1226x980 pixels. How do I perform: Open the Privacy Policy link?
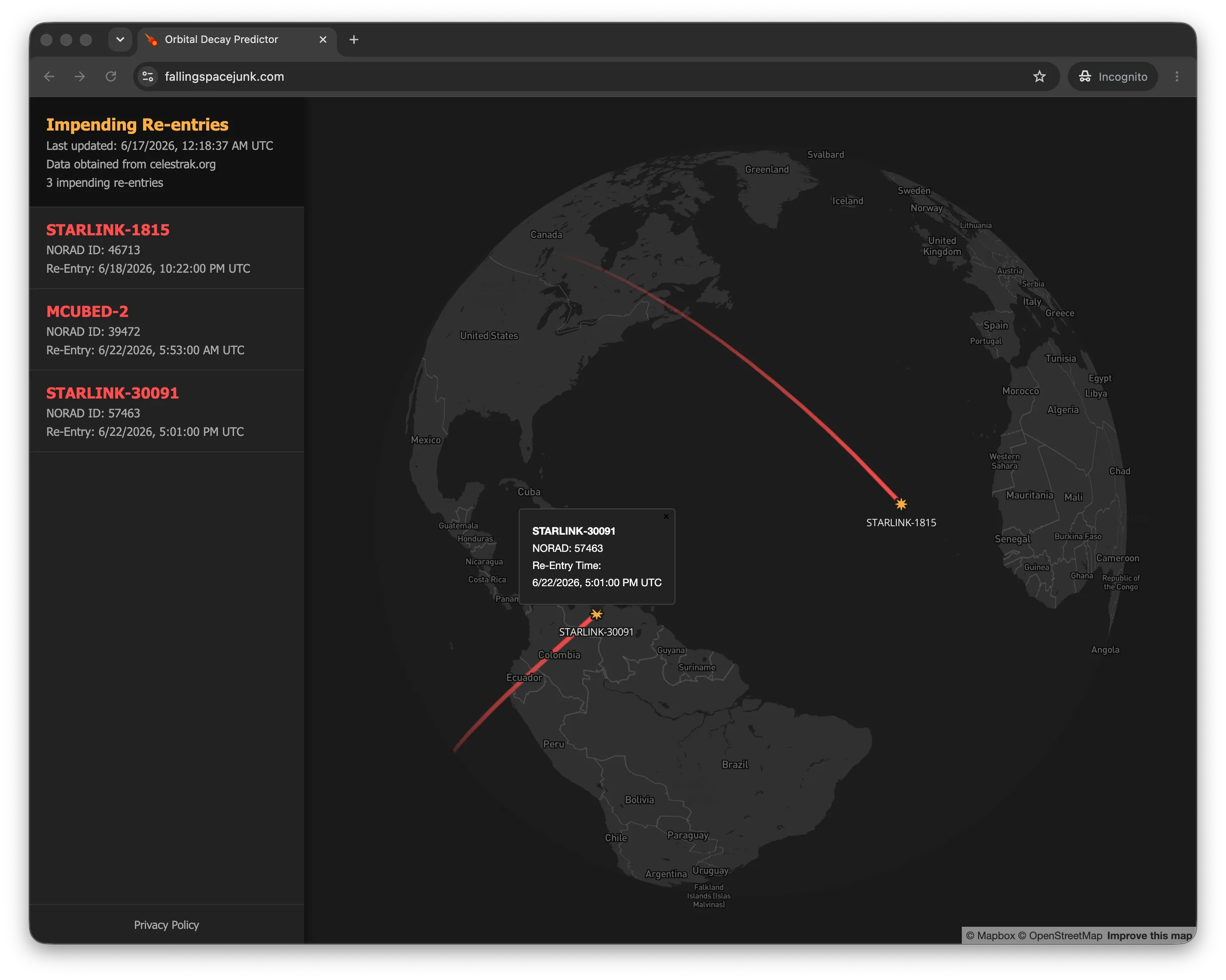pyautogui.click(x=167, y=925)
